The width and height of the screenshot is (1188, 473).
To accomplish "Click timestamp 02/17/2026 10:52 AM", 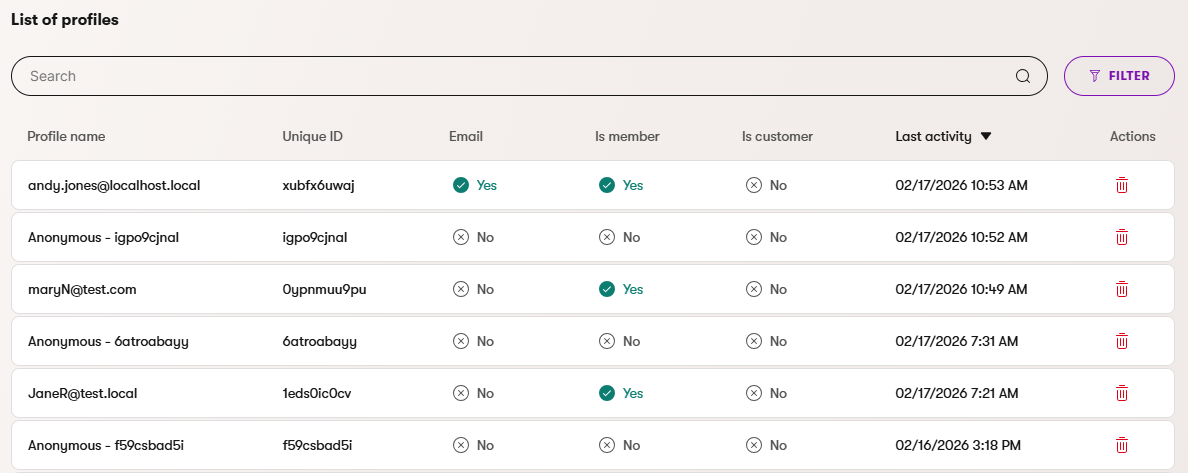I will click(961, 237).
